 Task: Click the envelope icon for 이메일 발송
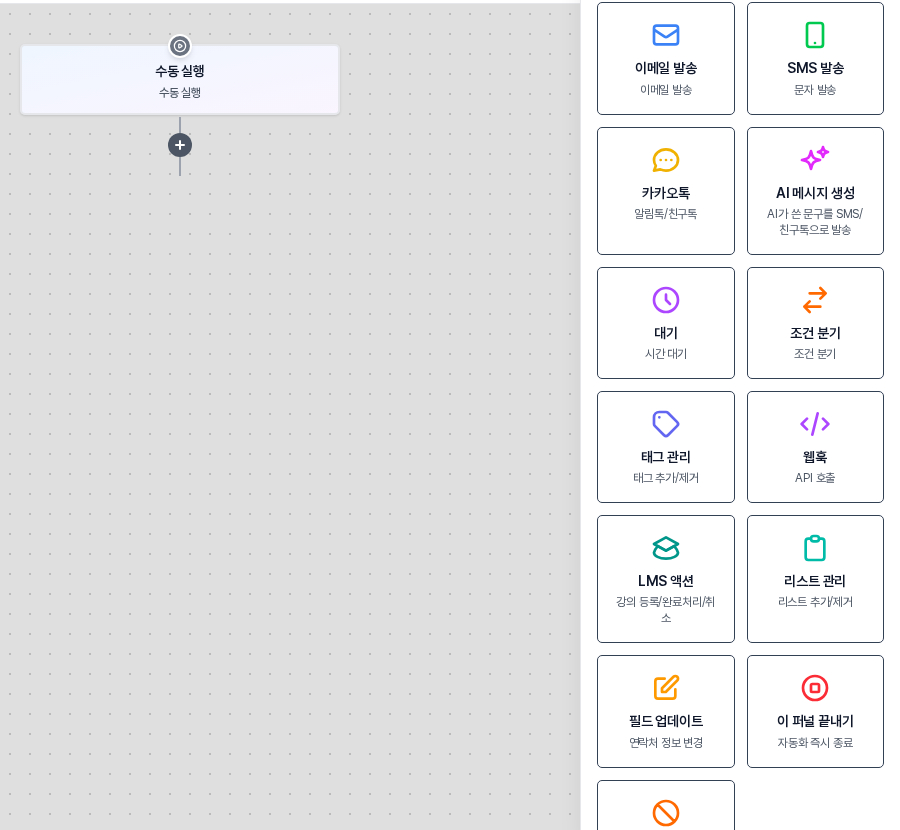[666, 35]
